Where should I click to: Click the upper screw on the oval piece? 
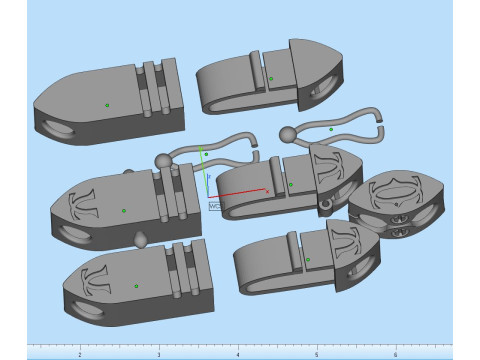pyautogui.click(x=398, y=219)
